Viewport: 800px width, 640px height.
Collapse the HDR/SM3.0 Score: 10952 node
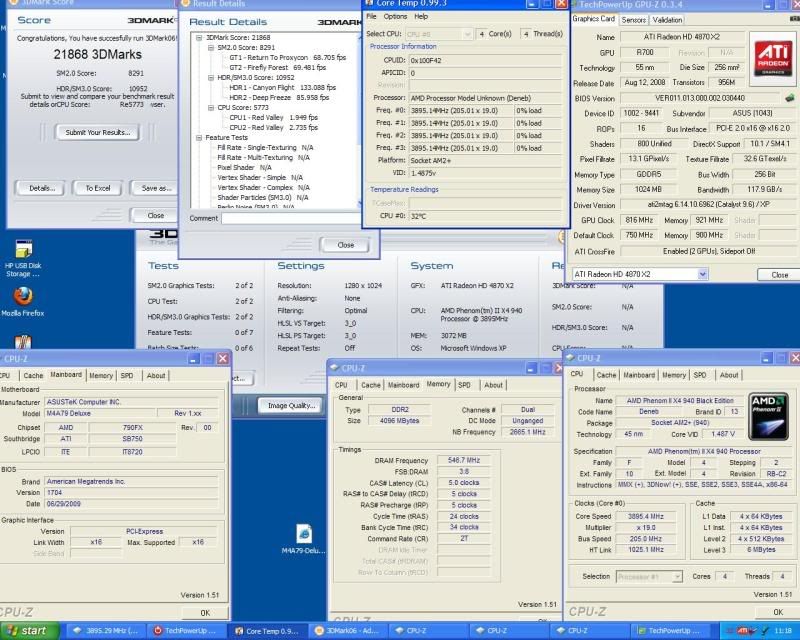[x=211, y=78]
